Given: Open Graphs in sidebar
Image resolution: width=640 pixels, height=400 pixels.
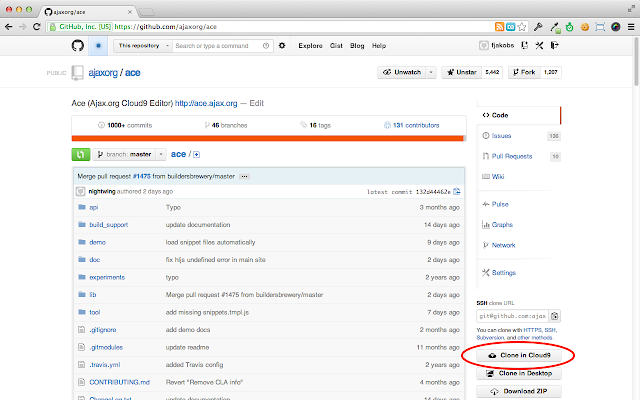Looking at the screenshot, I should click(502, 225).
